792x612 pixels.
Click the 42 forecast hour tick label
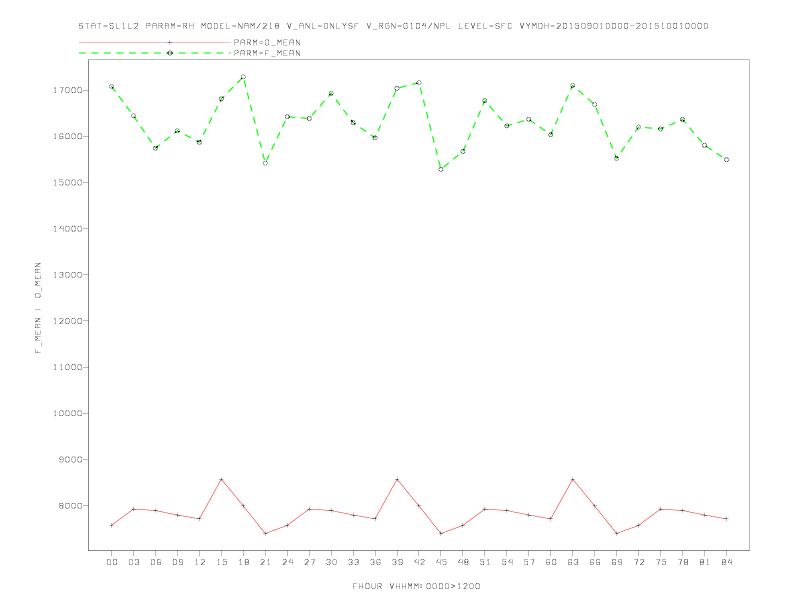click(419, 562)
